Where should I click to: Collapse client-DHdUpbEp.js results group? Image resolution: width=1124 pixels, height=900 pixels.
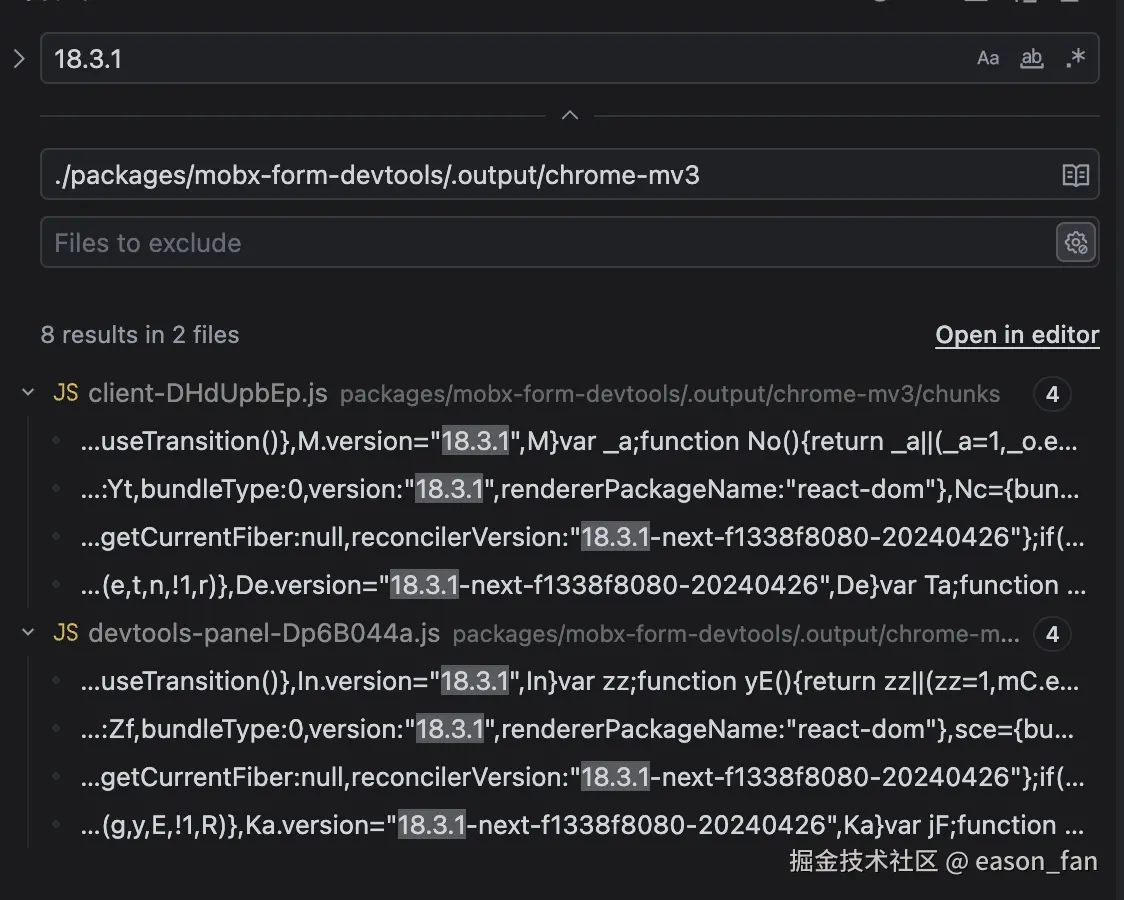click(x=28, y=394)
